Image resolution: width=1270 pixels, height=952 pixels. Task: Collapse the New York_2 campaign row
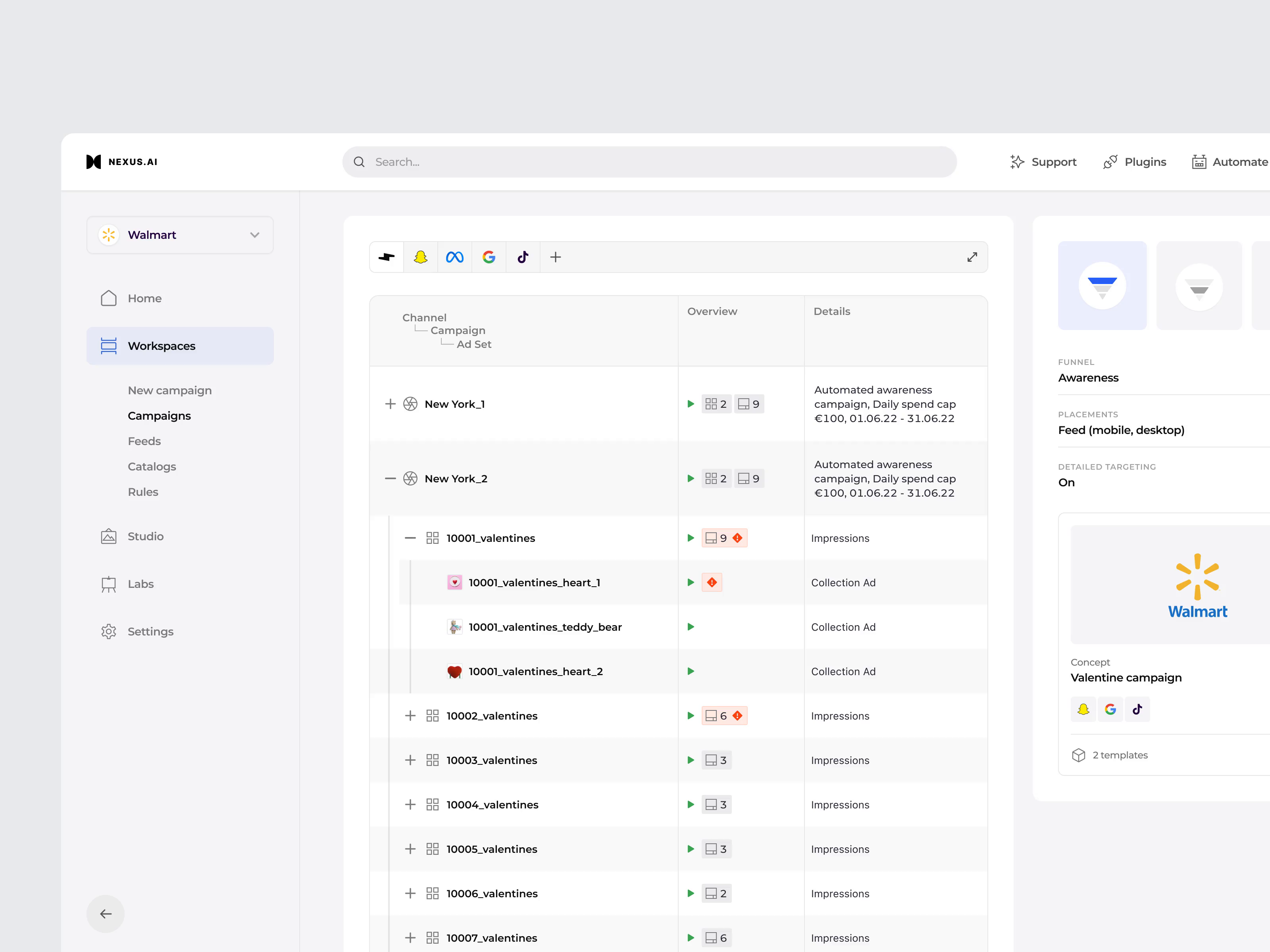[x=391, y=478]
